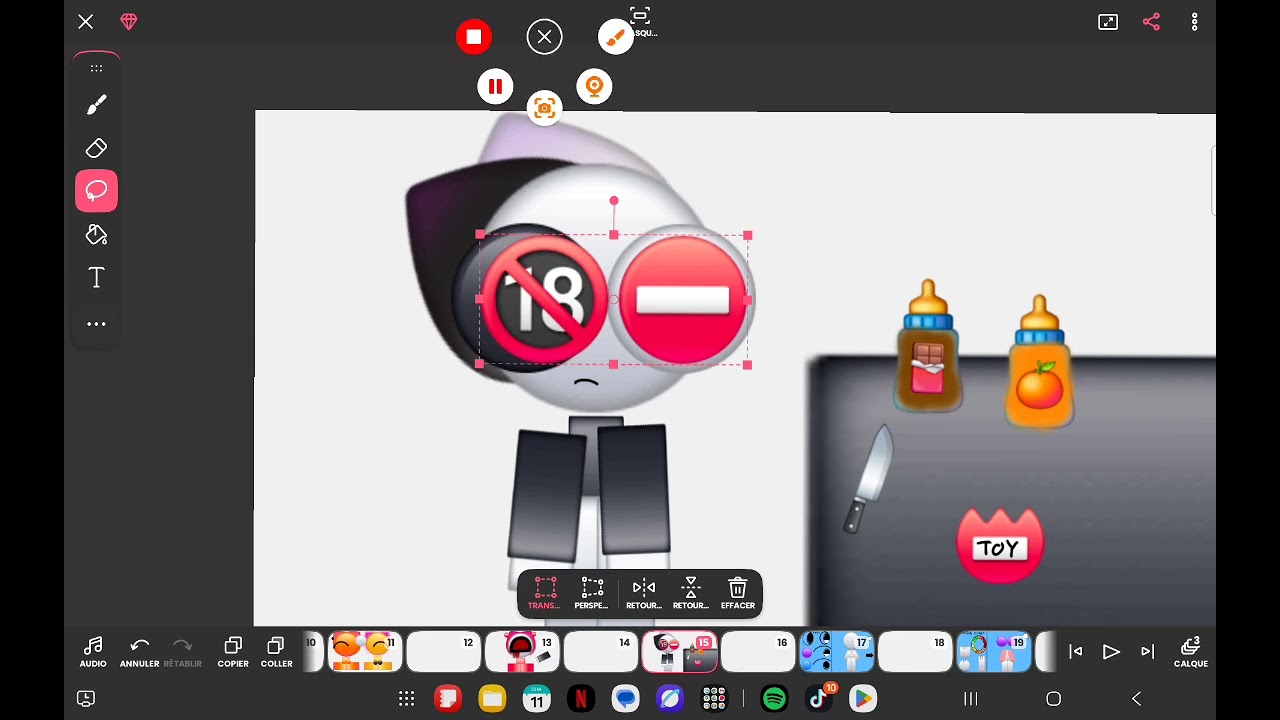
Task: Choose the Perspective selection option
Action: pos(592,592)
